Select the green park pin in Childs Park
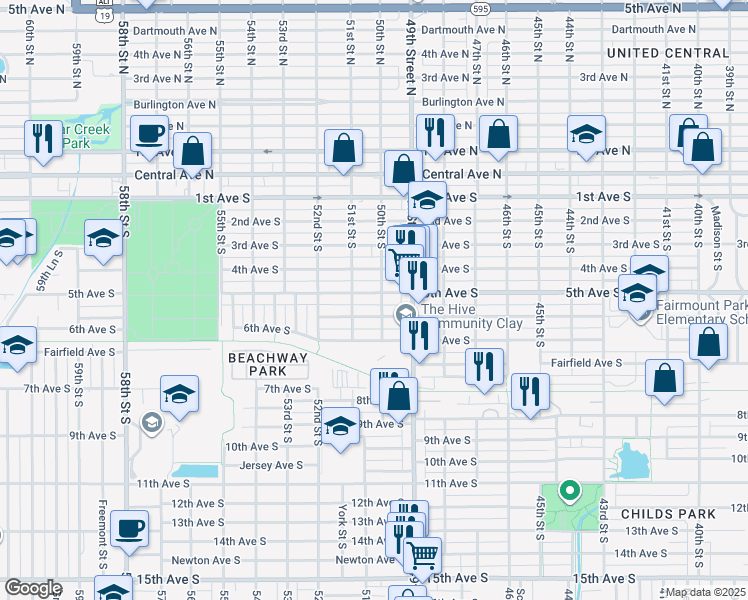Screen dimensions: 748x600 [570, 491]
